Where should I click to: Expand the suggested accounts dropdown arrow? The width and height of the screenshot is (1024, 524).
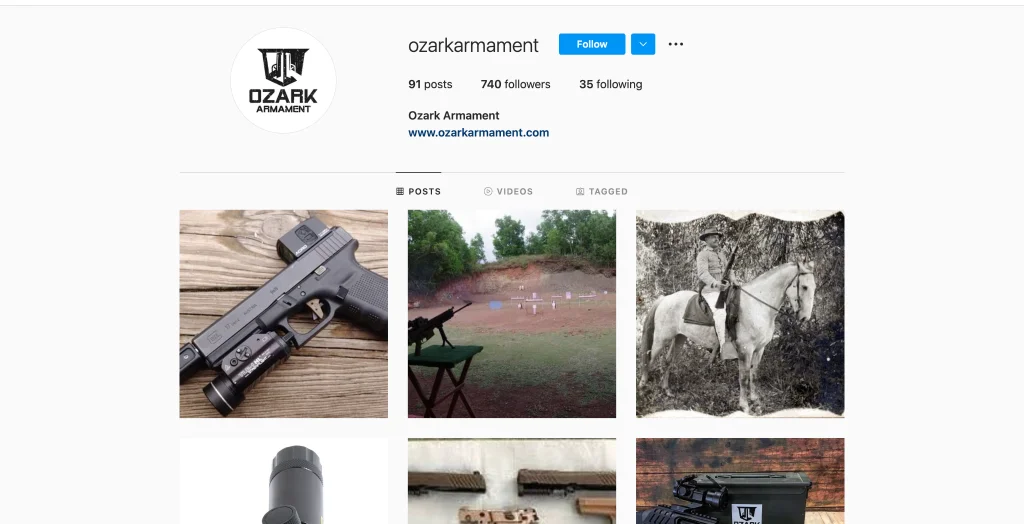(643, 44)
